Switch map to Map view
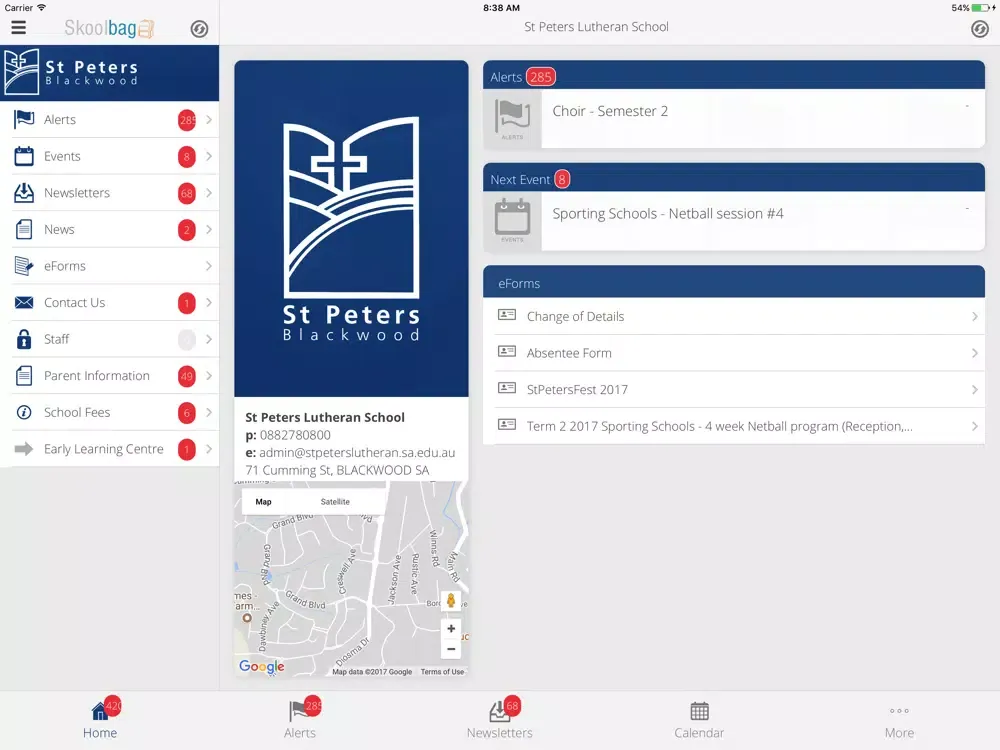 (x=263, y=502)
